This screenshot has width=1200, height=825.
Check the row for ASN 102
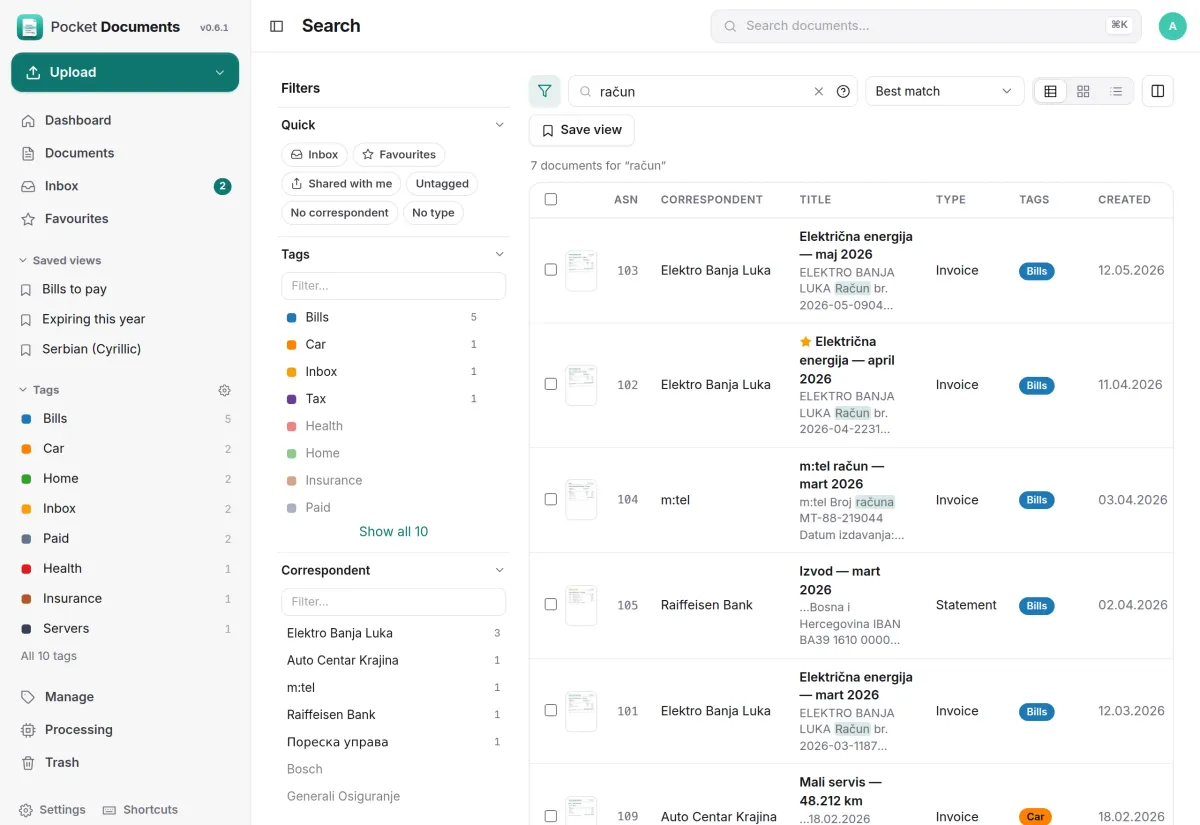click(551, 384)
